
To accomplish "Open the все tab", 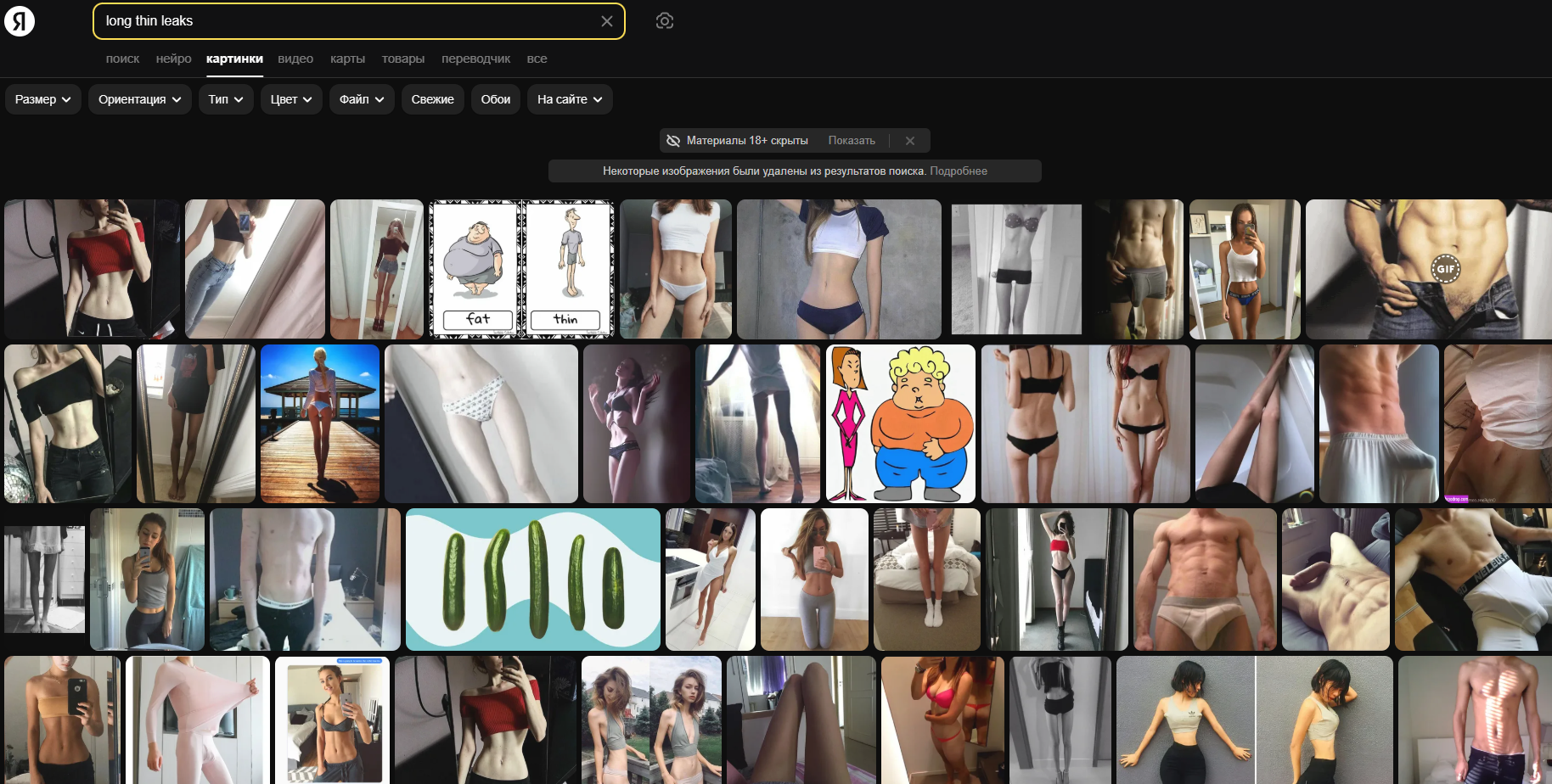I will [537, 59].
